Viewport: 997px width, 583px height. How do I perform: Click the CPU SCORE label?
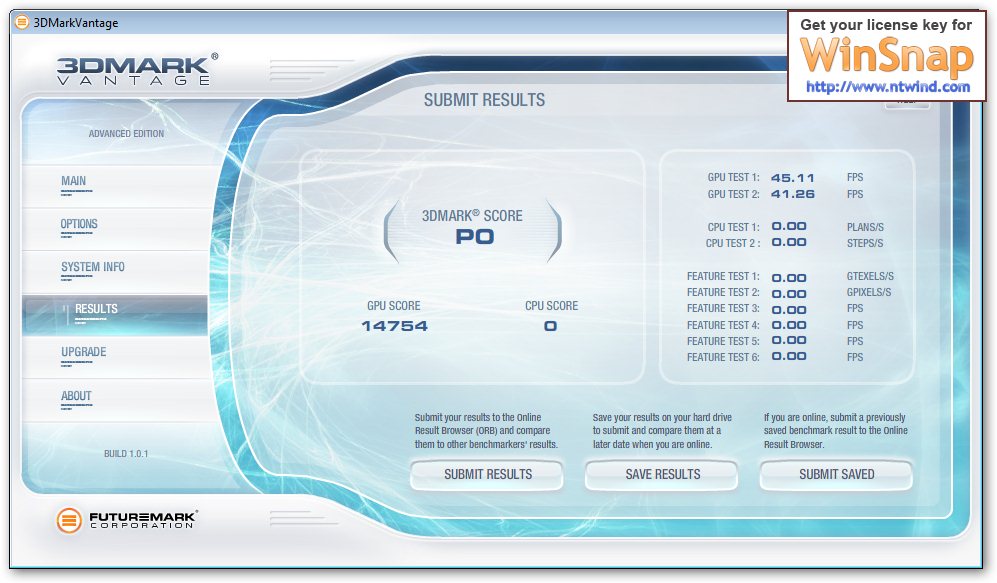tap(551, 306)
